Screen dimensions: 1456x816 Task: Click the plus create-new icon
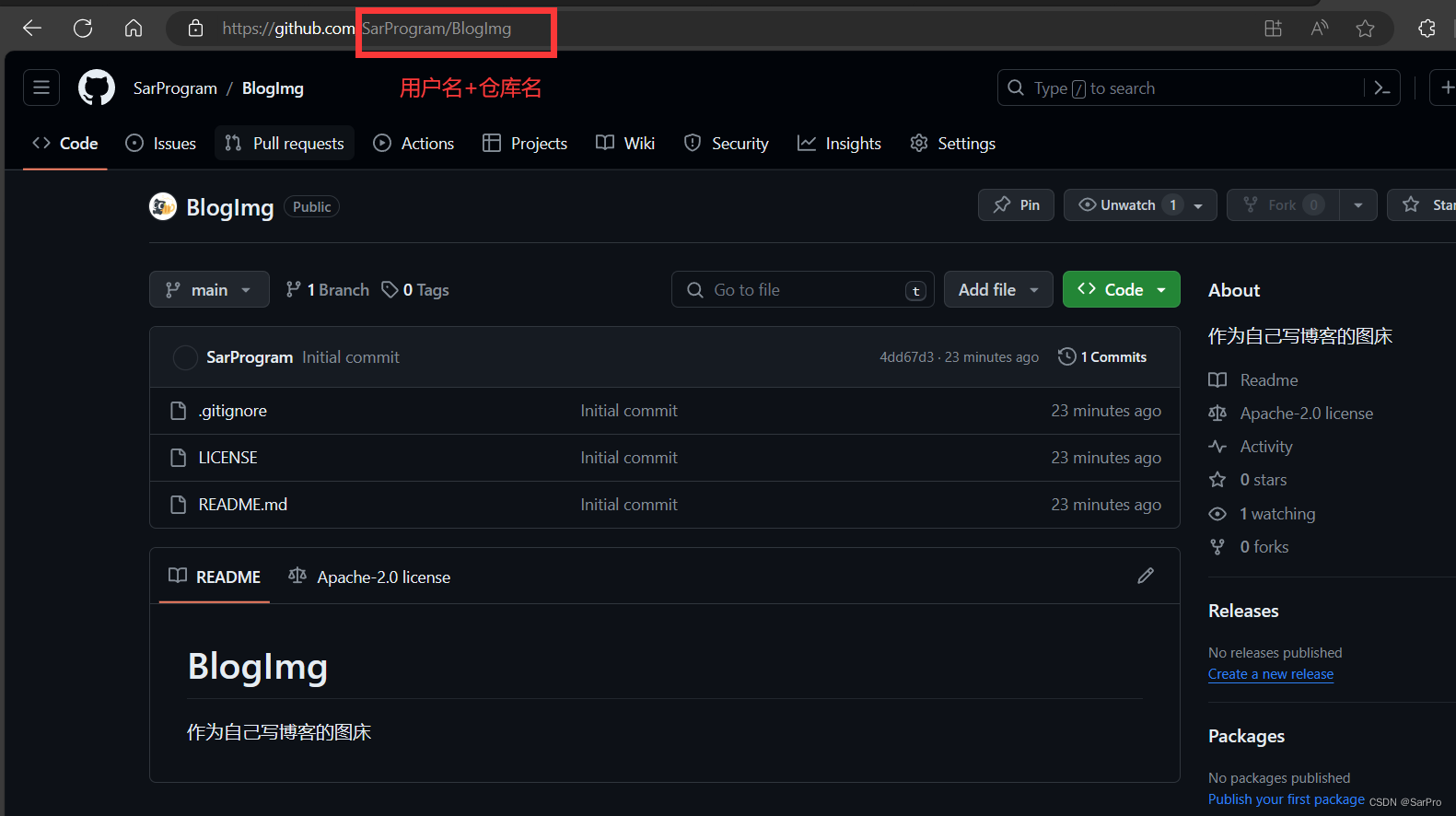1446,87
